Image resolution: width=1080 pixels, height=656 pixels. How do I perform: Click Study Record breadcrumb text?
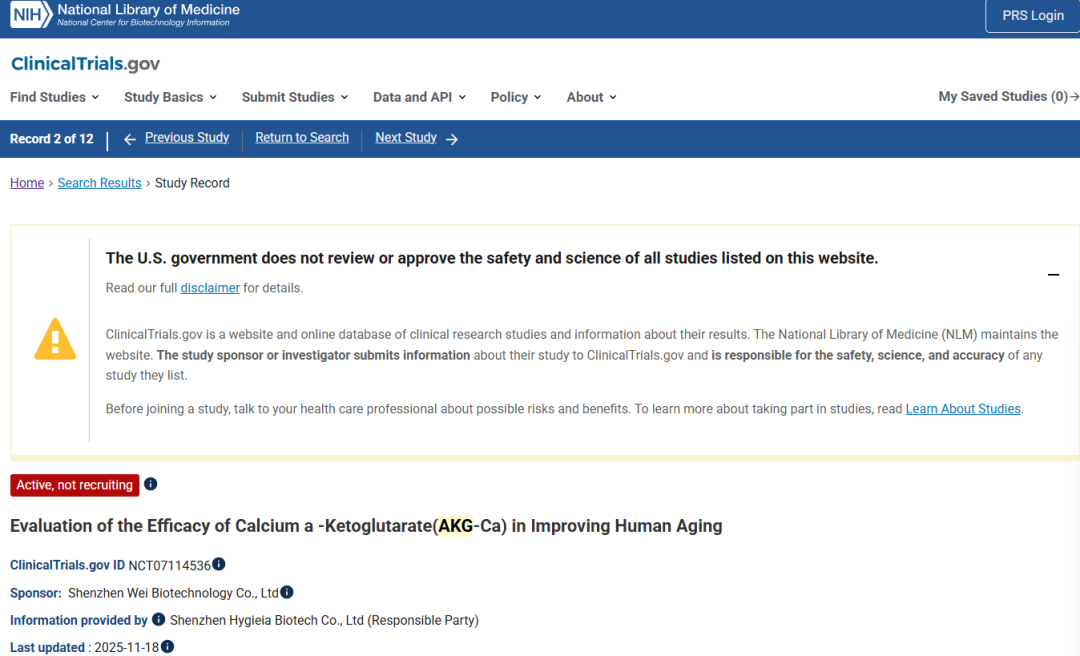point(192,183)
